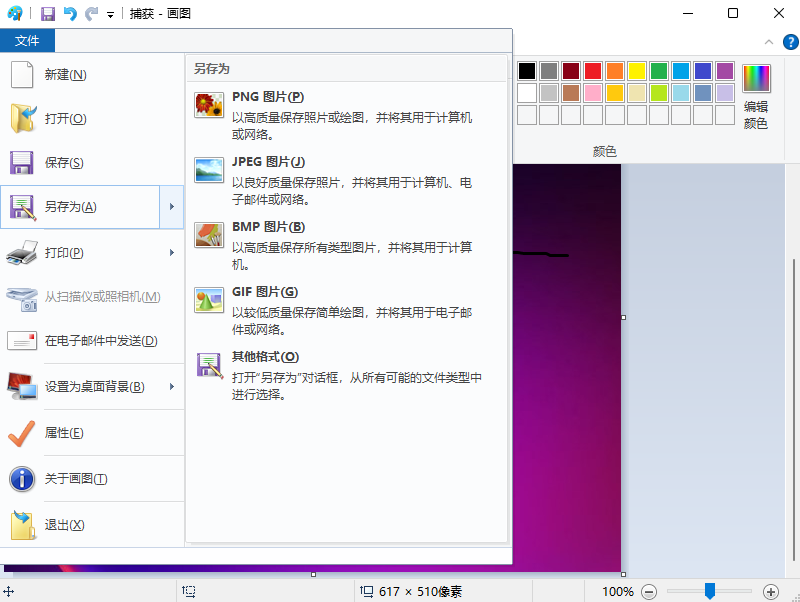This screenshot has width=800, height=602.
Task: Select PNG 图片 save format icon
Action: pyautogui.click(x=209, y=103)
